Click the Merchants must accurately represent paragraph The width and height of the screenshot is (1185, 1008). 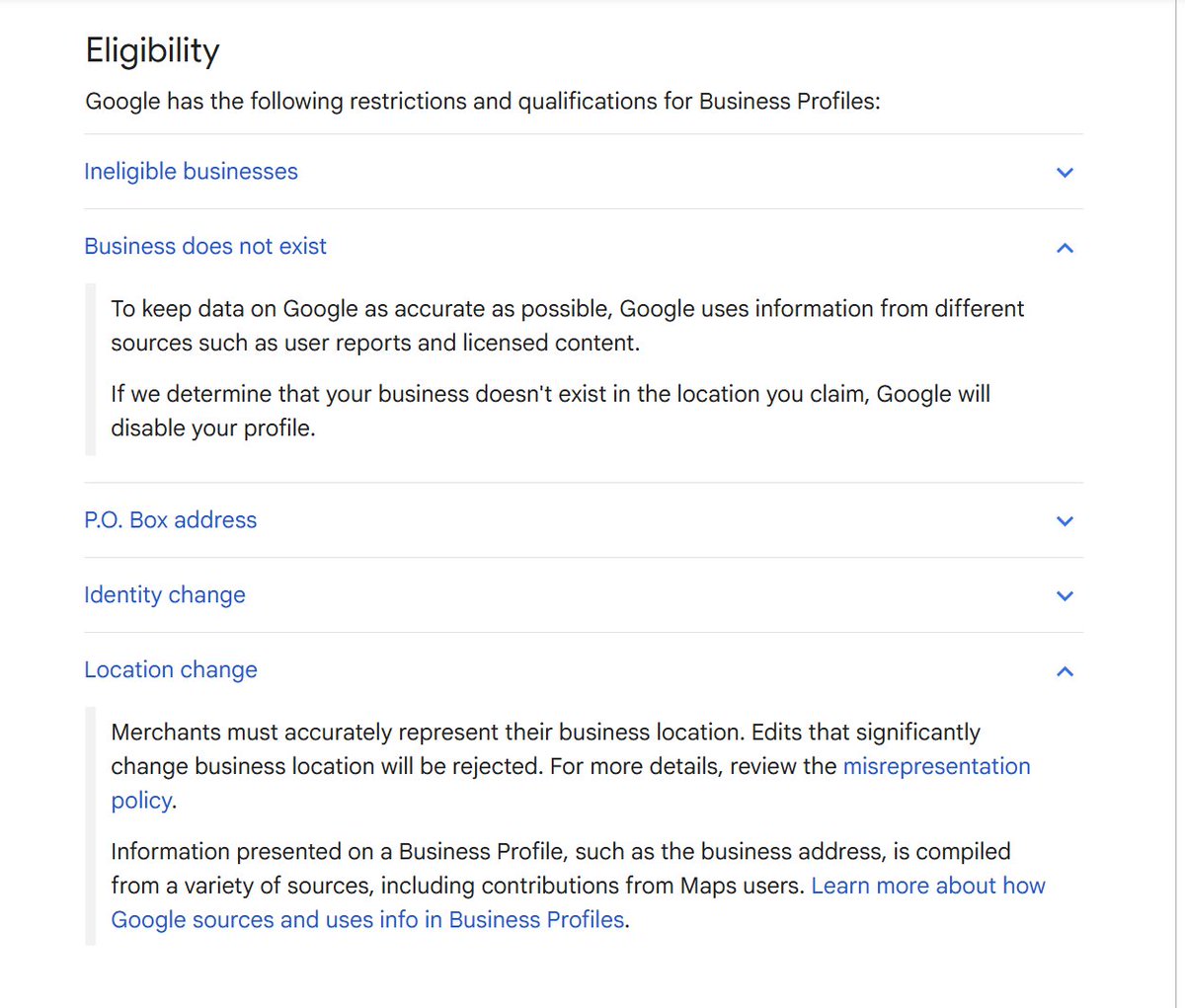pos(571,766)
